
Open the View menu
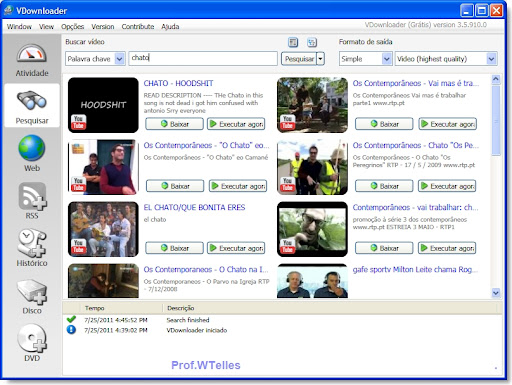click(46, 27)
